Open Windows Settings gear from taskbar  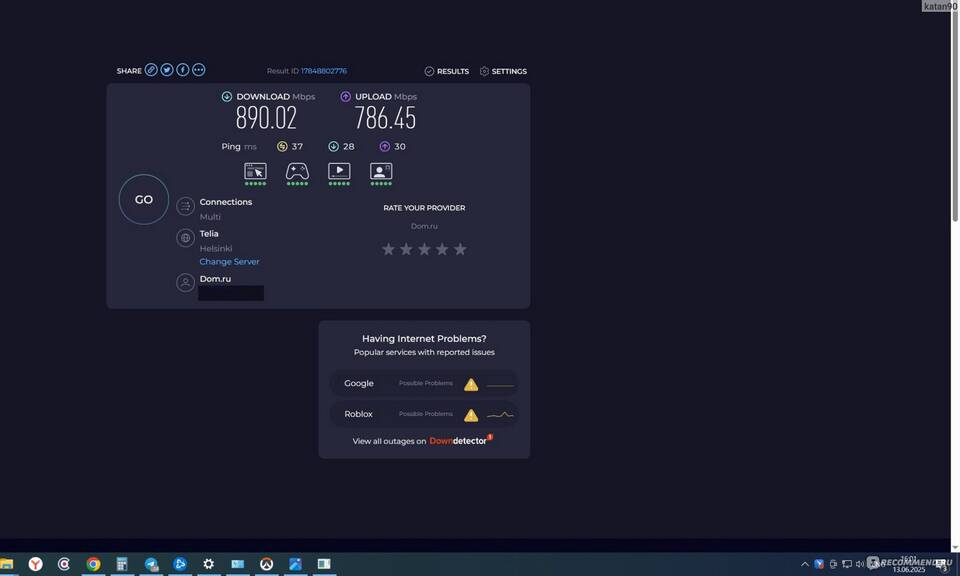pos(209,564)
